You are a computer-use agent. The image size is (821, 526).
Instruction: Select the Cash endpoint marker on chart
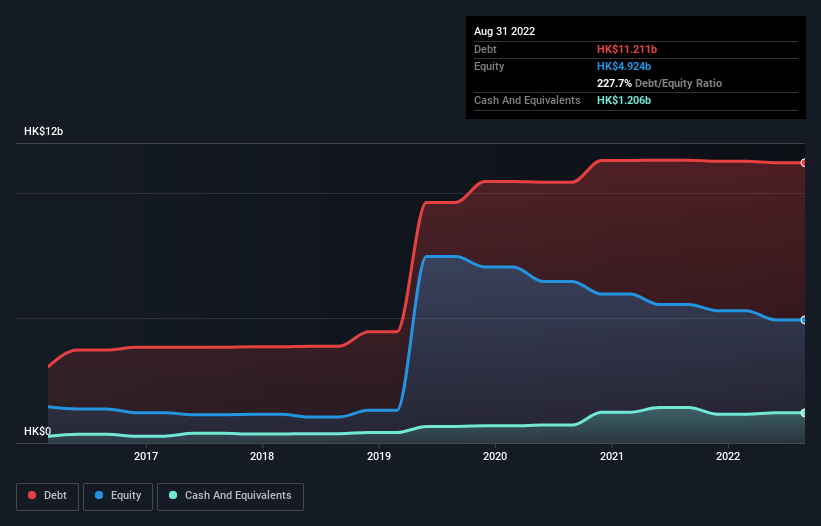[x=804, y=413]
